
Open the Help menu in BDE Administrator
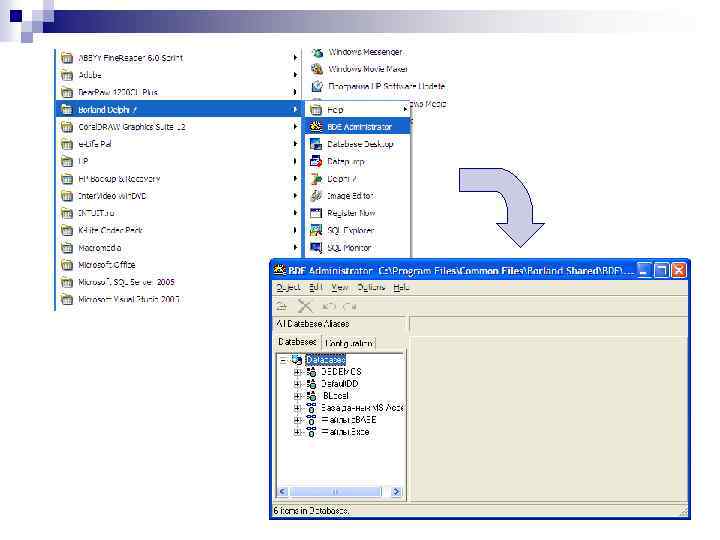click(x=401, y=287)
